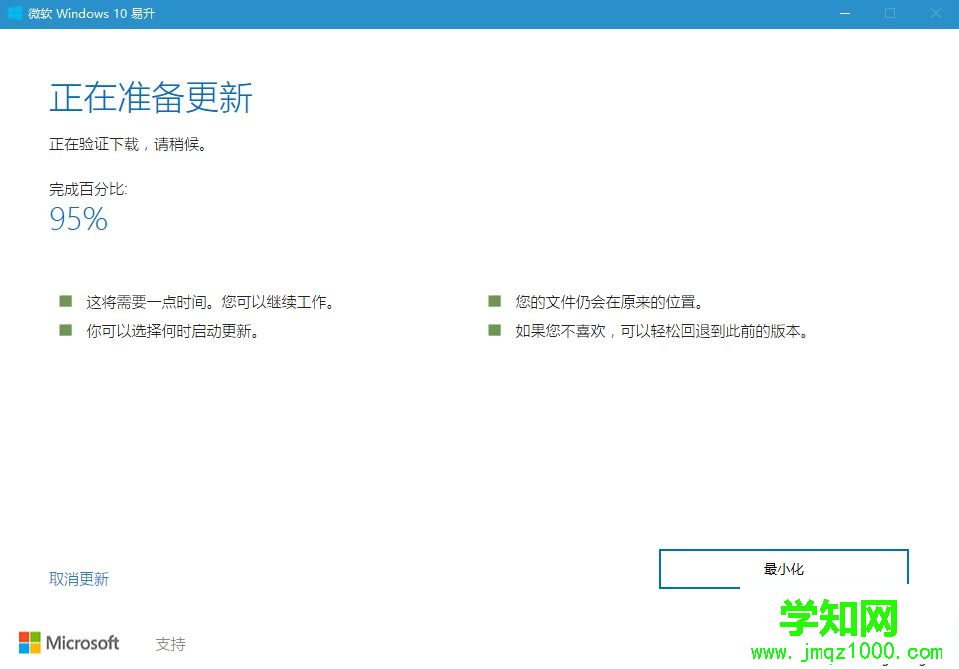Click the four-square Microsoft symbol next to the wordmark
Screen dimensions: 959x669
click(30, 643)
